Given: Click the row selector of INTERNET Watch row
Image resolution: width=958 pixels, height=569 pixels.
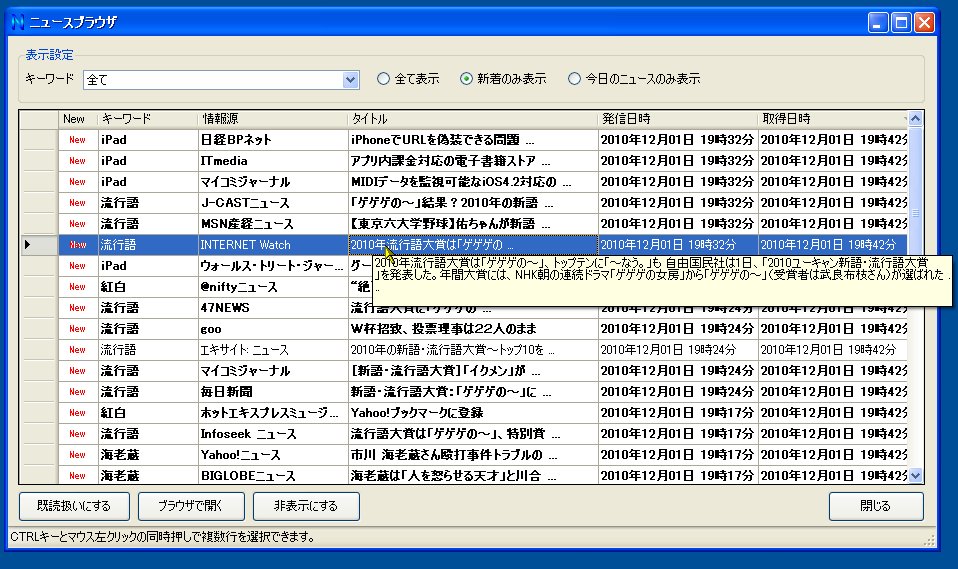Looking at the screenshot, I should click(39, 244).
